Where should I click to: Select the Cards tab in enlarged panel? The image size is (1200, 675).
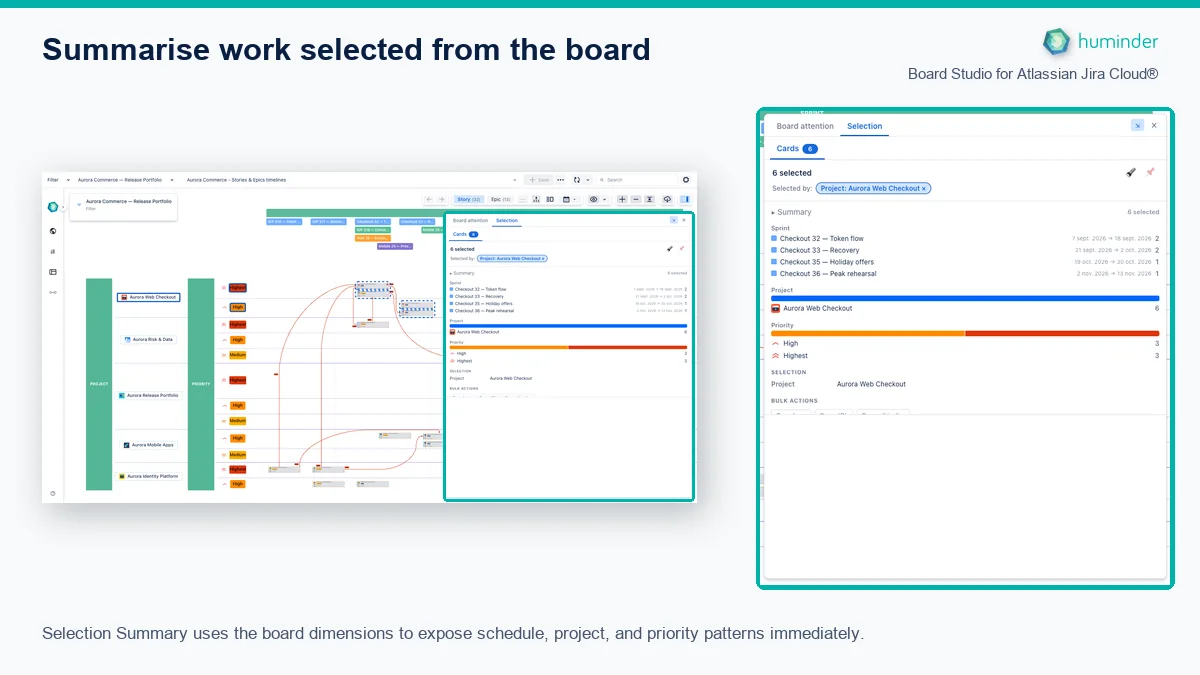pos(797,148)
